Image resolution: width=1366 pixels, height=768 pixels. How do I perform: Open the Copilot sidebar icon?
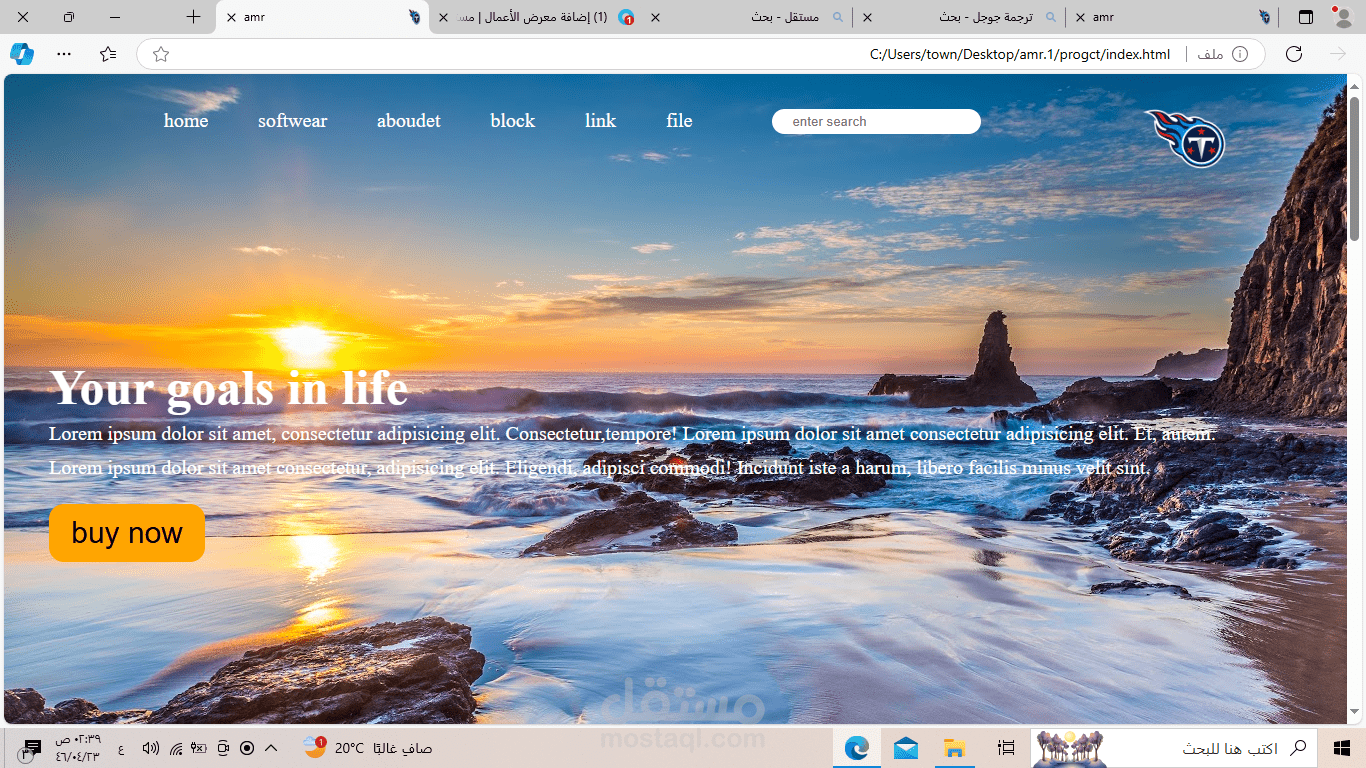[22, 54]
